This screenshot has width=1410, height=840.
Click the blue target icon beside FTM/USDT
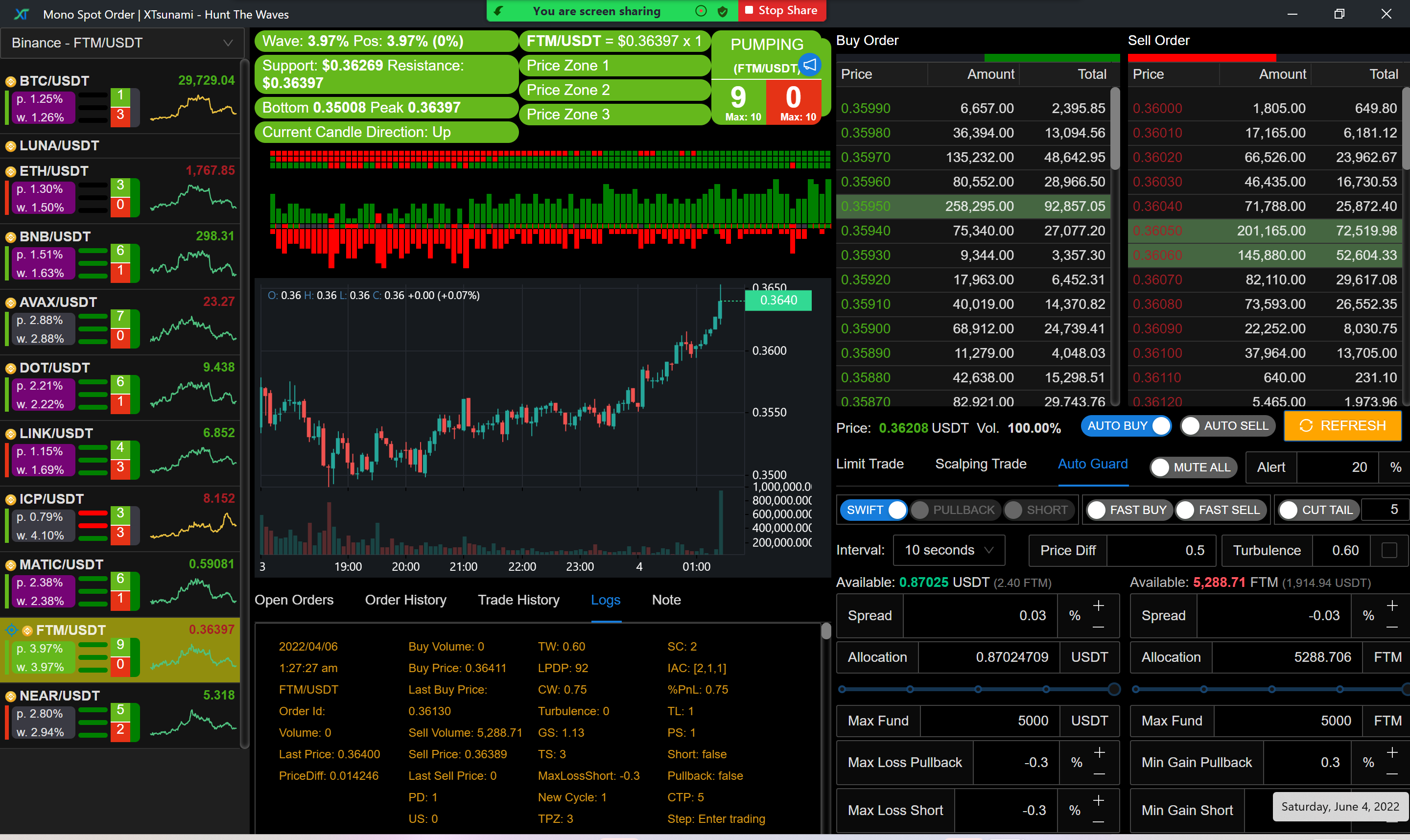pos(11,630)
